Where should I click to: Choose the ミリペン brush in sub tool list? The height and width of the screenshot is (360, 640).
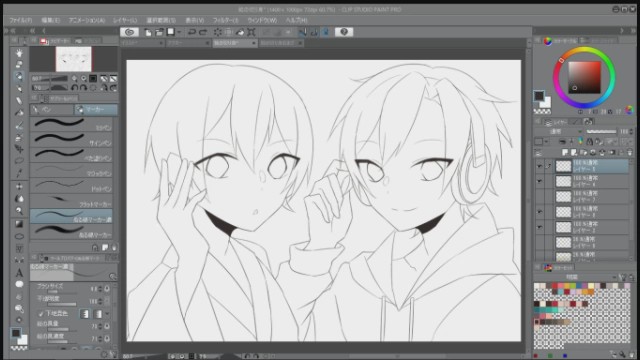[x=71, y=124]
